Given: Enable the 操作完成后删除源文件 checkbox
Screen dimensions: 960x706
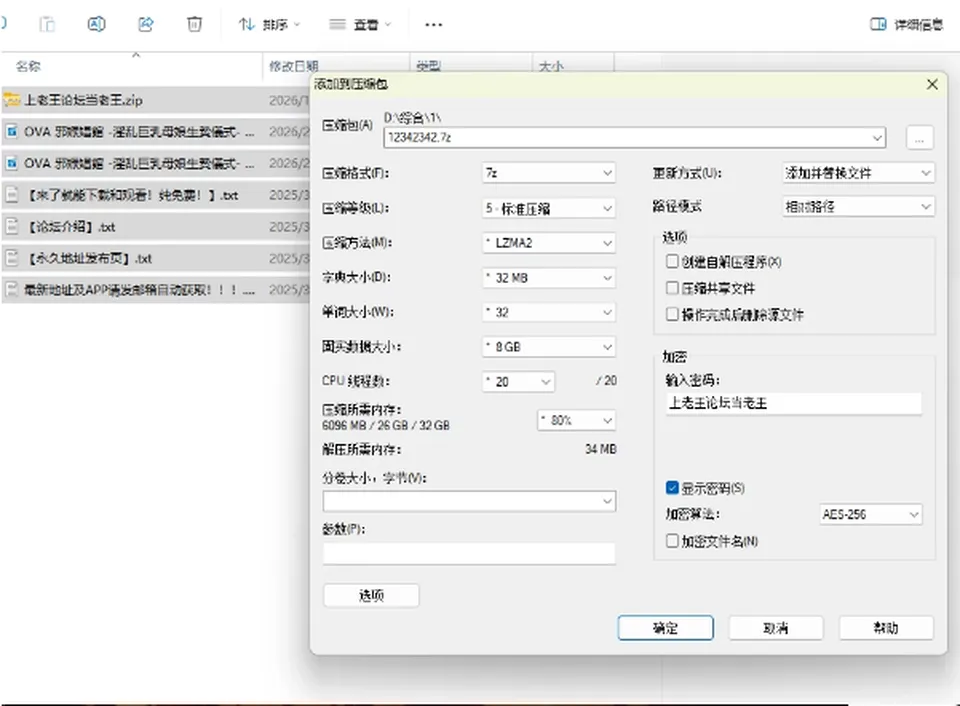Looking at the screenshot, I should [672, 314].
